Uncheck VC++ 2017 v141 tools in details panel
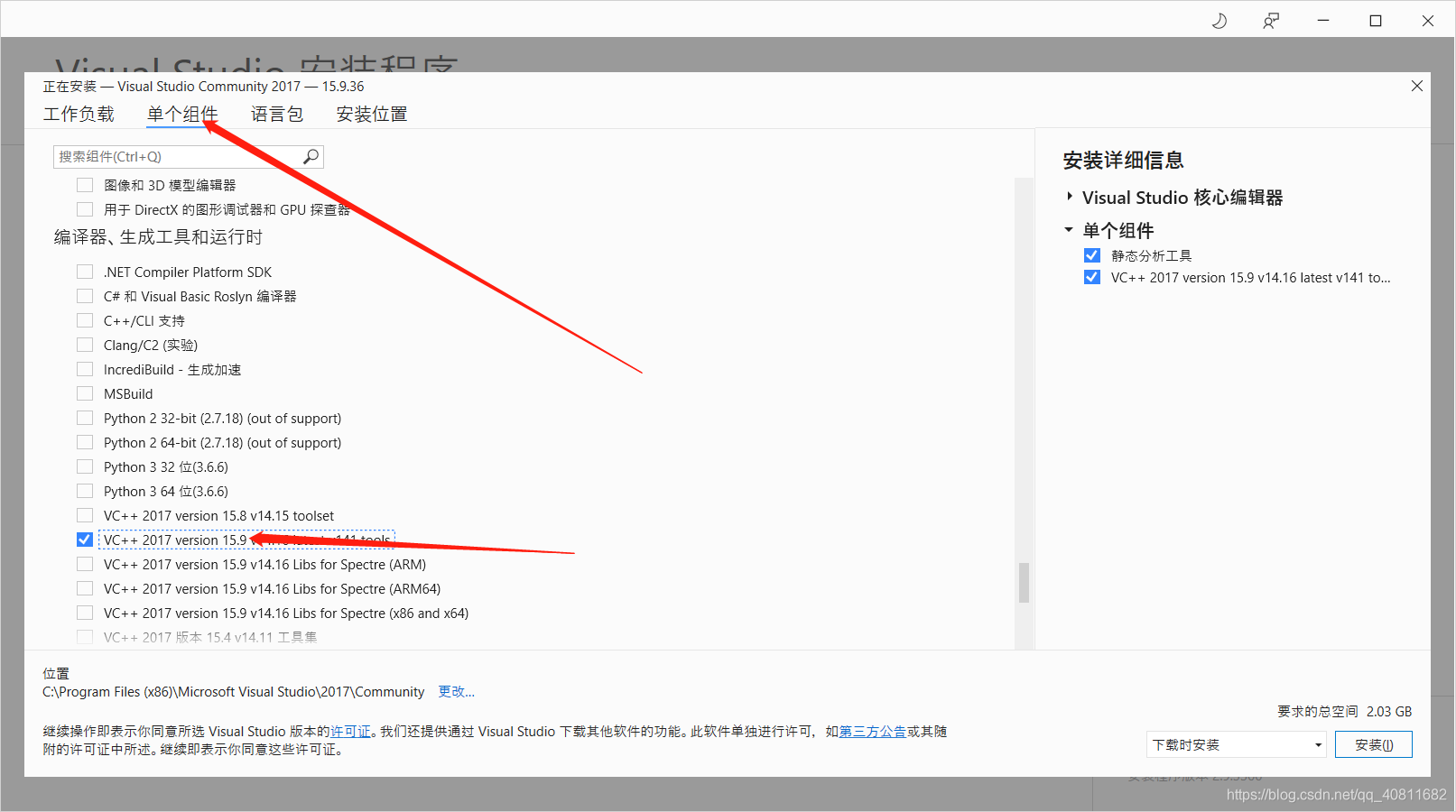The height and width of the screenshot is (812, 1456). [1092, 277]
